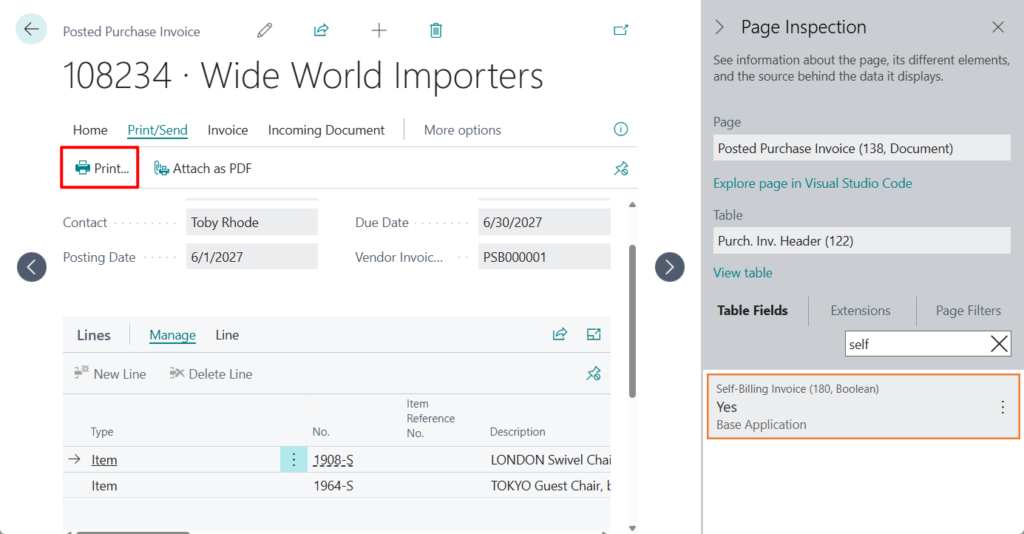Viewport: 1024px width, 534px height.
Task: Click the trash delete icon
Action: [x=436, y=31]
